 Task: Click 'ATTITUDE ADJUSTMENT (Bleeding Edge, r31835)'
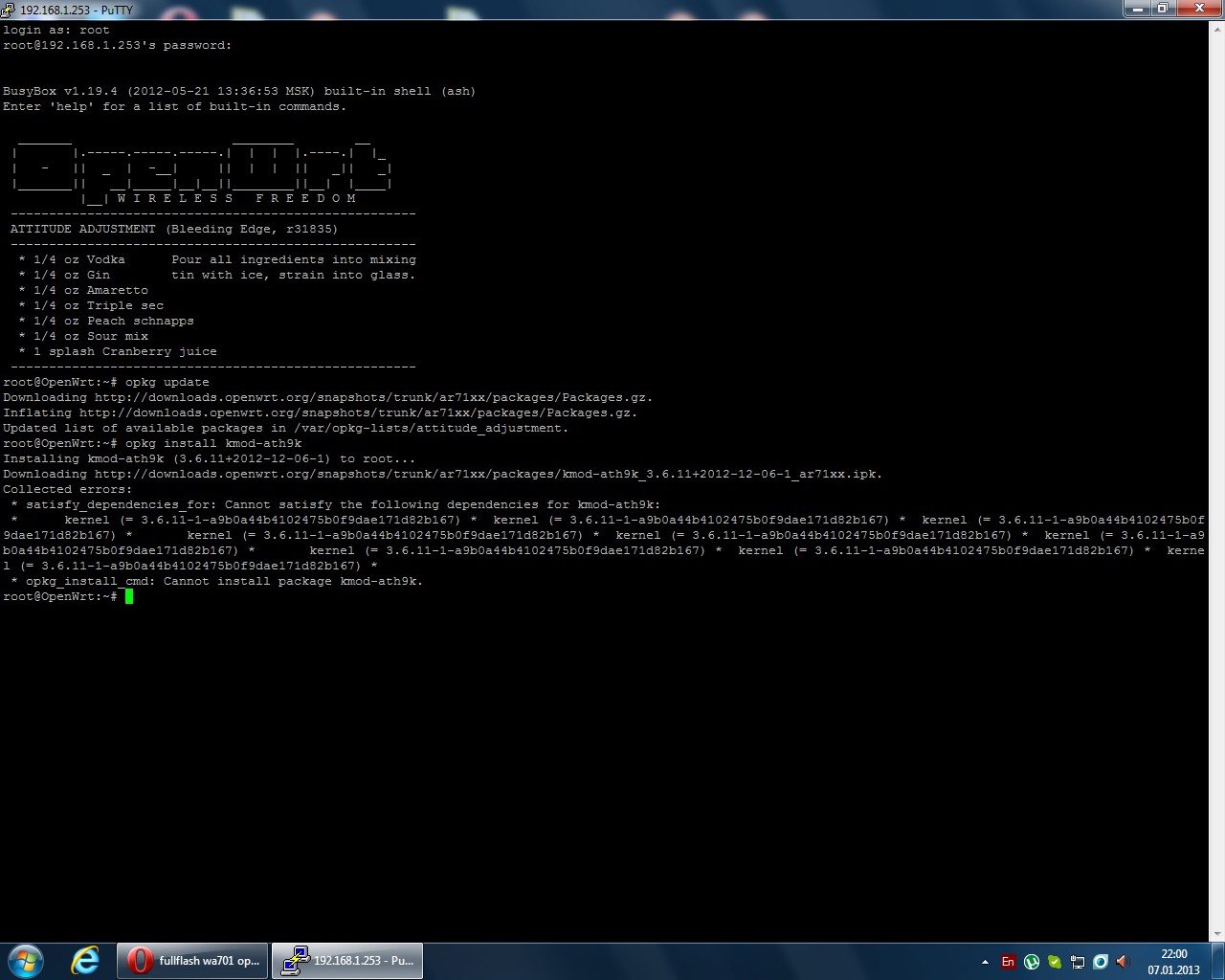[174, 229]
